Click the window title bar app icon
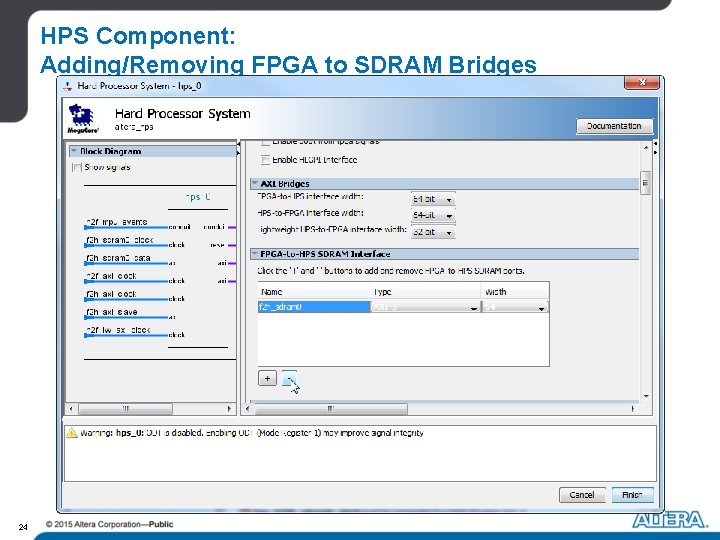Screen dimensions: 720x540 (x=68, y=85)
